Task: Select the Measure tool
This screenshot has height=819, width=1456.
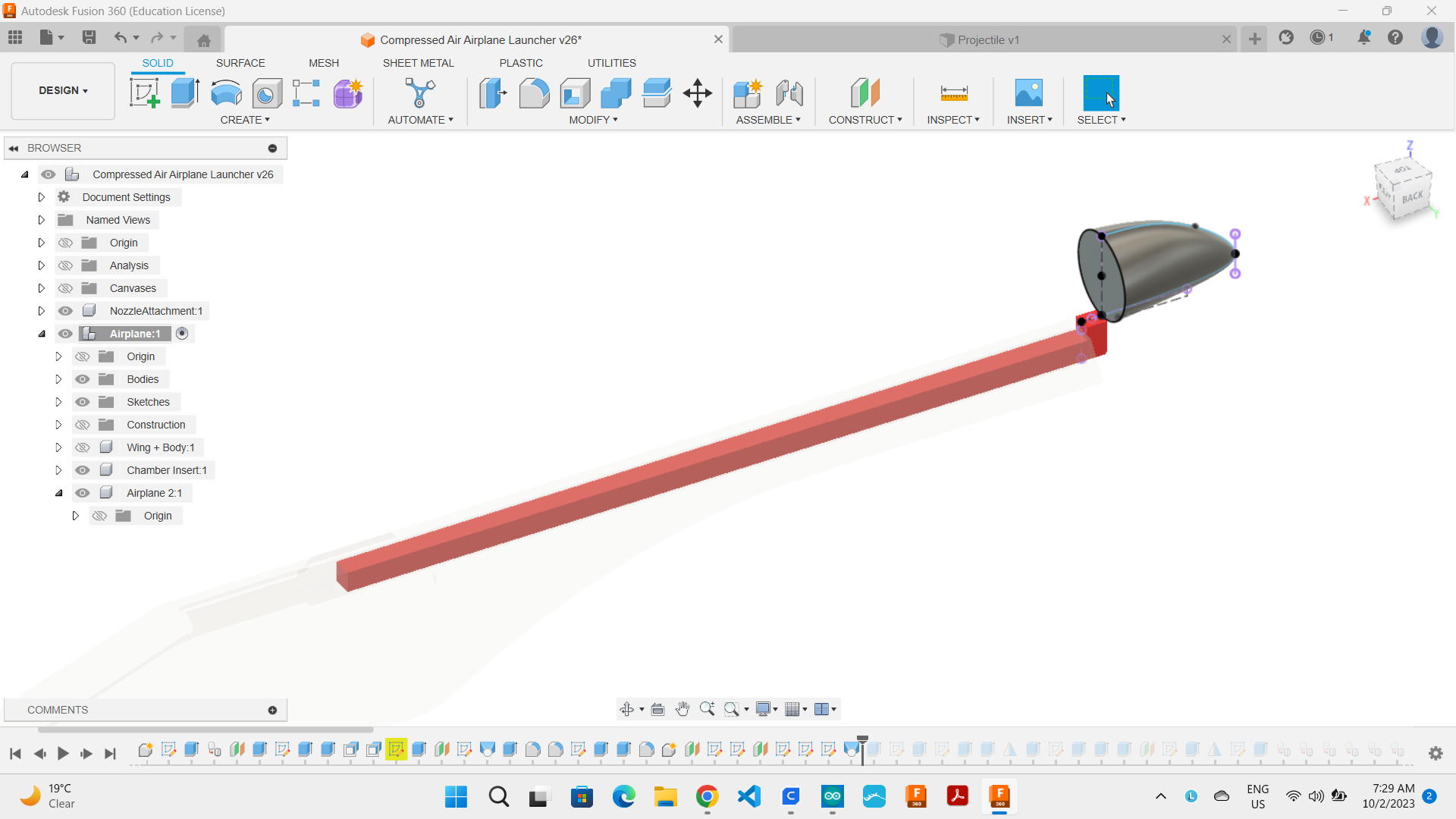Action: point(954,93)
